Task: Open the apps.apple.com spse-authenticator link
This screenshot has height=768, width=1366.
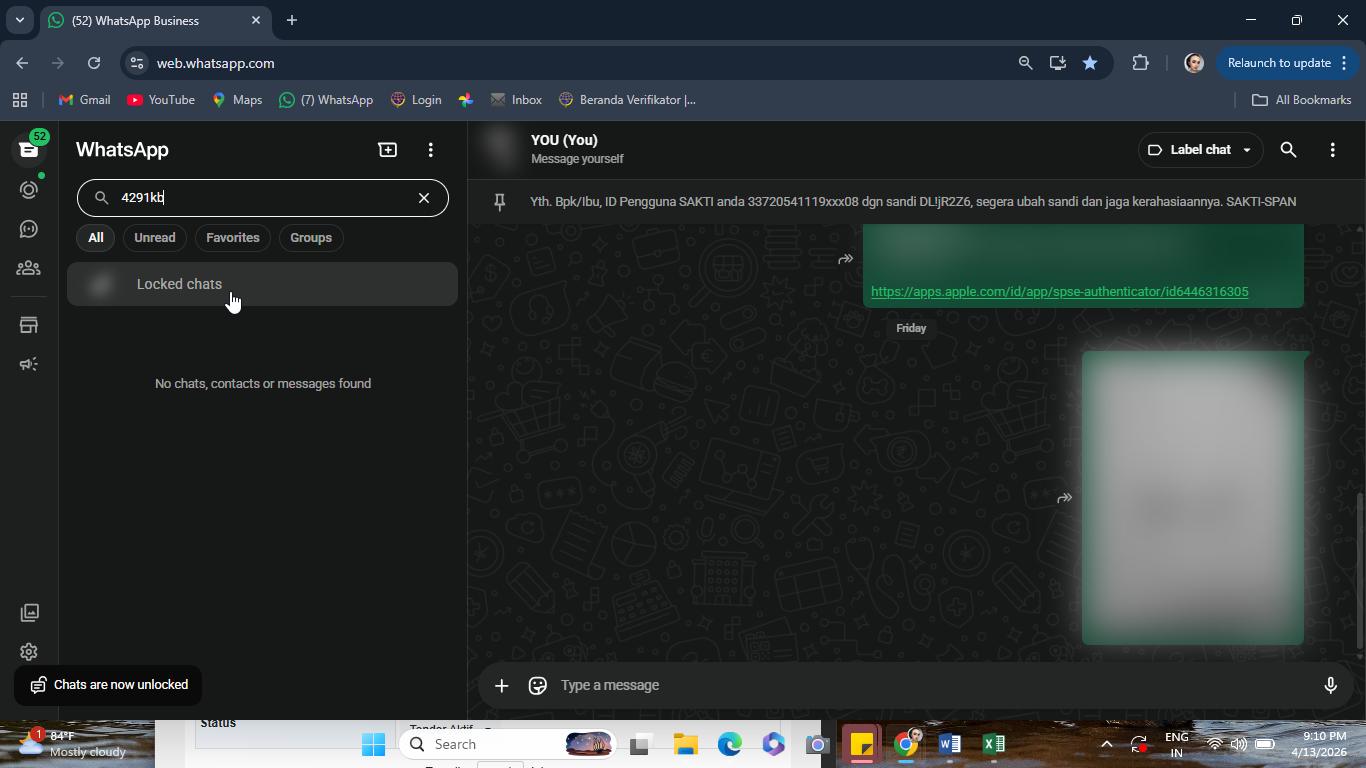Action: [x=1059, y=292]
